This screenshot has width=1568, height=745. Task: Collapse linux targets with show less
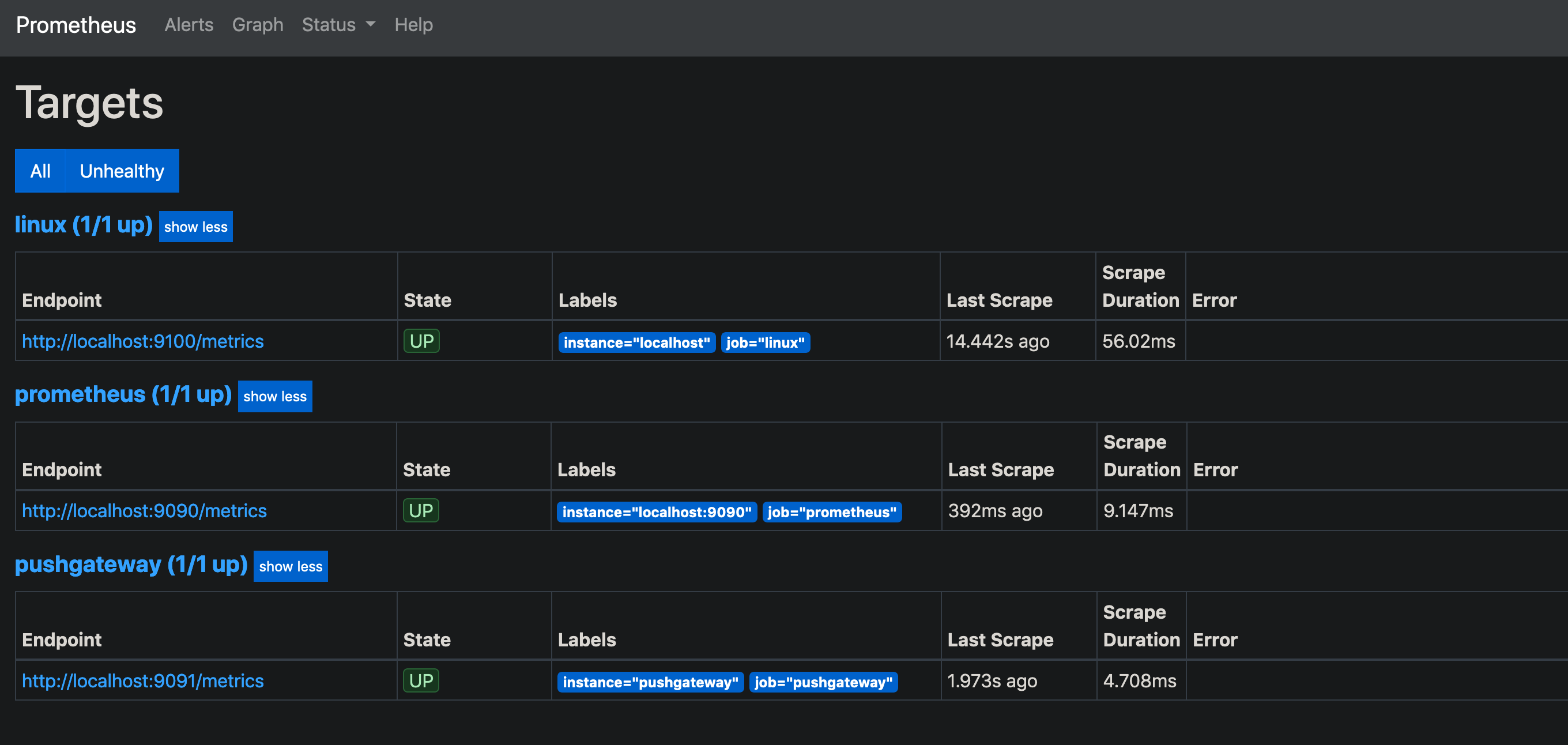tap(195, 227)
